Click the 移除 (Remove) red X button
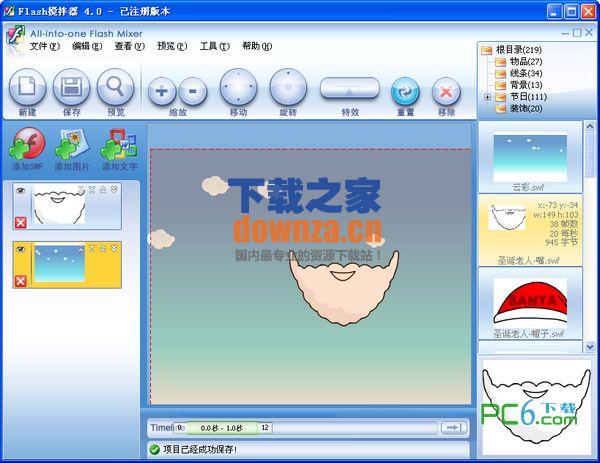 (x=446, y=91)
